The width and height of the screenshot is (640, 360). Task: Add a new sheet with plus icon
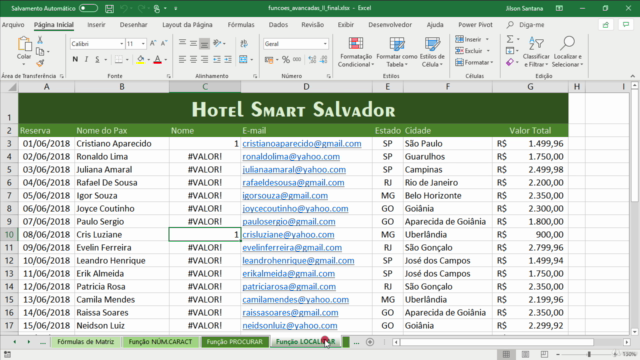(x=370, y=342)
